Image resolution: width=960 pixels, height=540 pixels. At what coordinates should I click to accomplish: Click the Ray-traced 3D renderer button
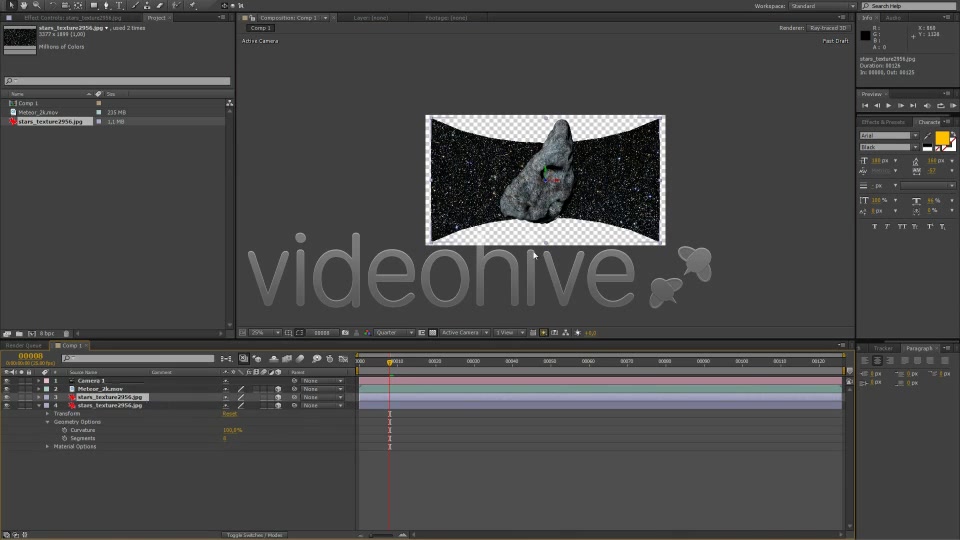(828, 28)
